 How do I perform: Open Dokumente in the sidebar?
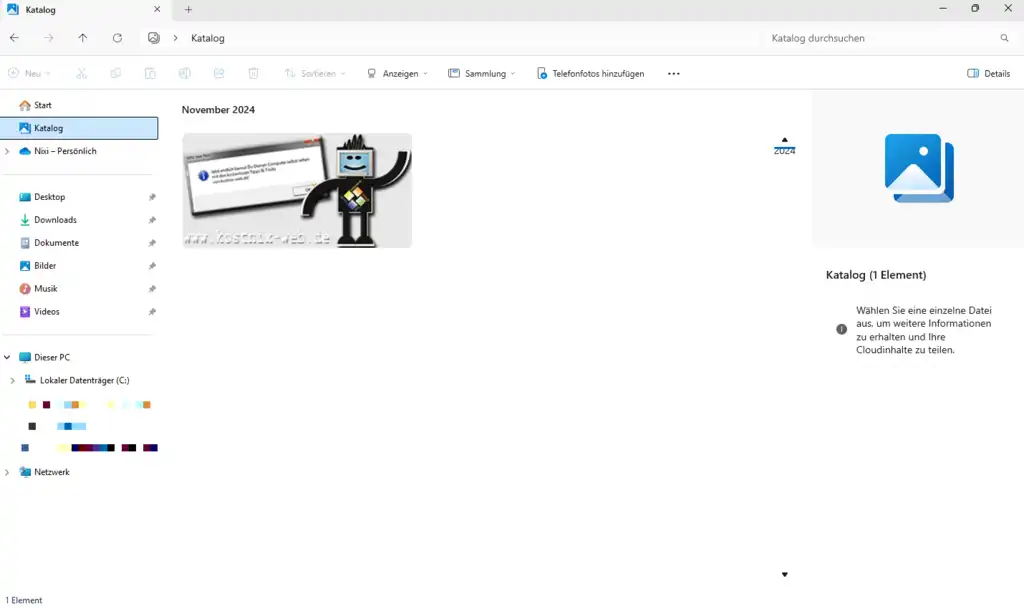56,243
